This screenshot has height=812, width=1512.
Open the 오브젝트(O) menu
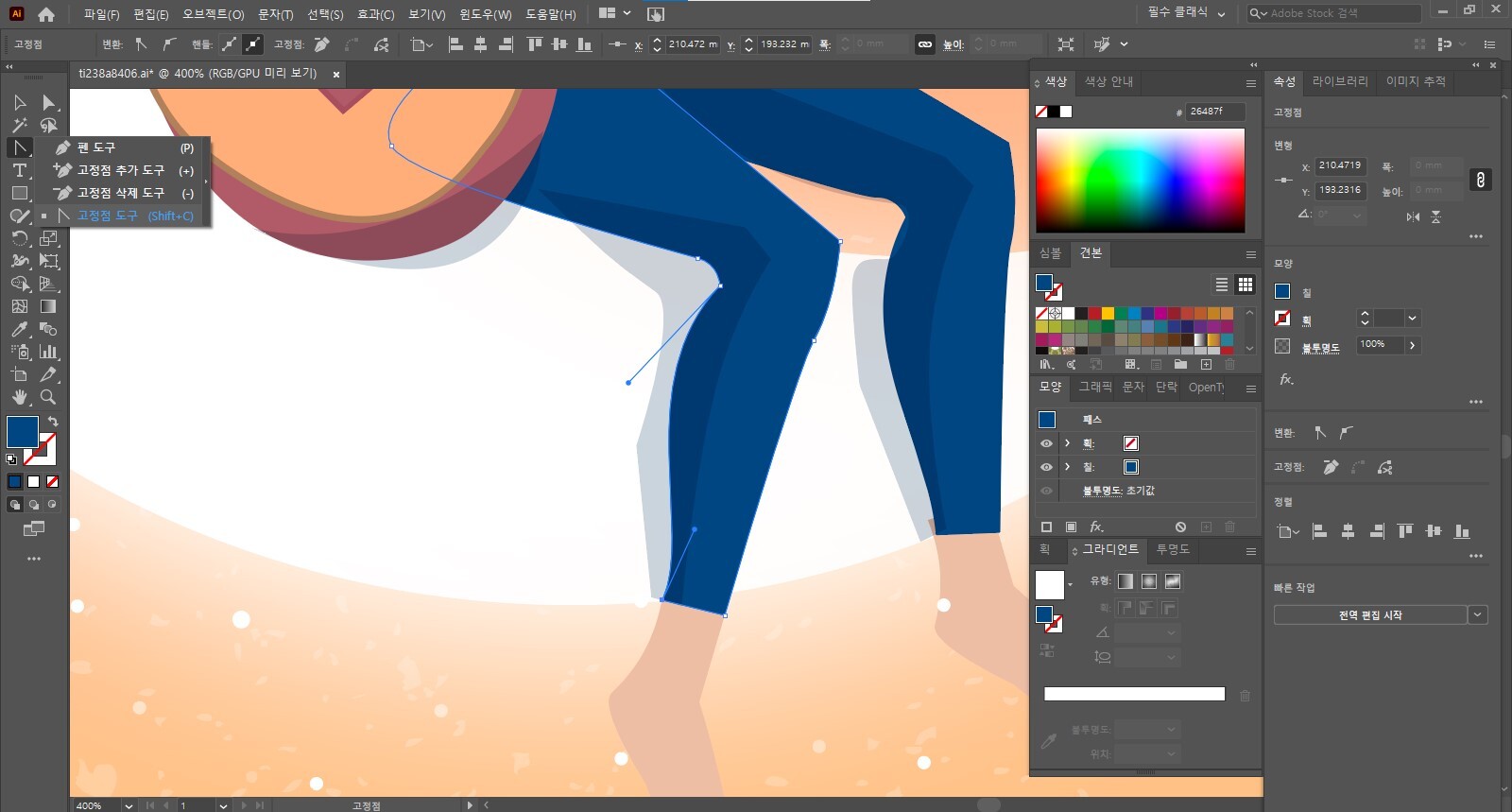point(213,14)
